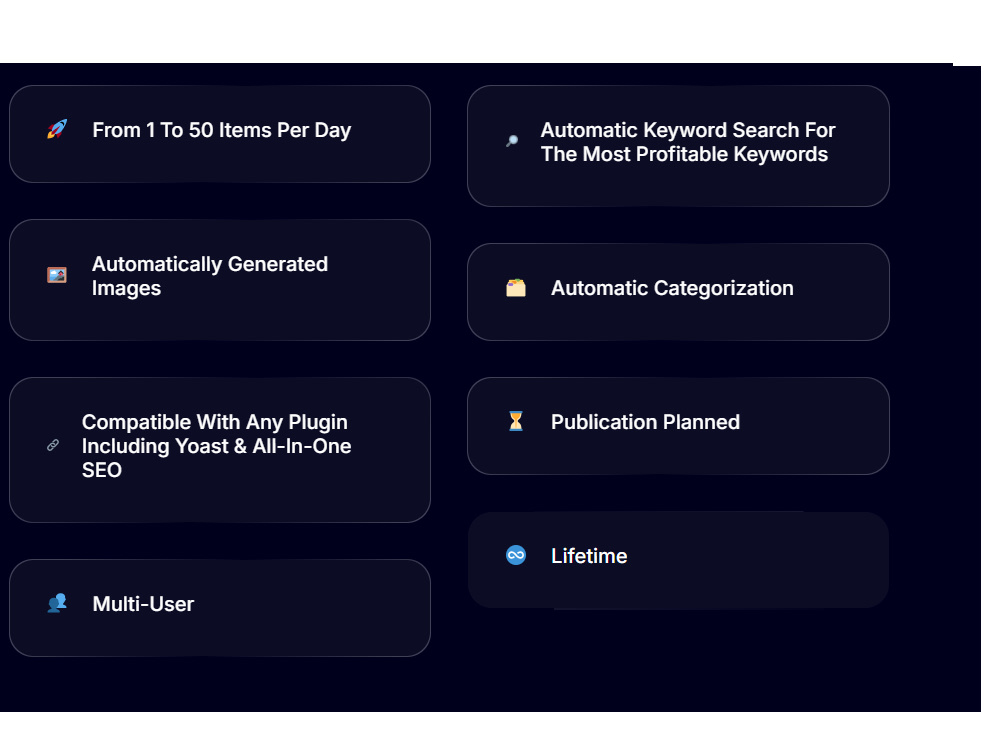Click 'Automatic Categorization' label
Viewport: 1000px width, 750px height.
[672, 288]
